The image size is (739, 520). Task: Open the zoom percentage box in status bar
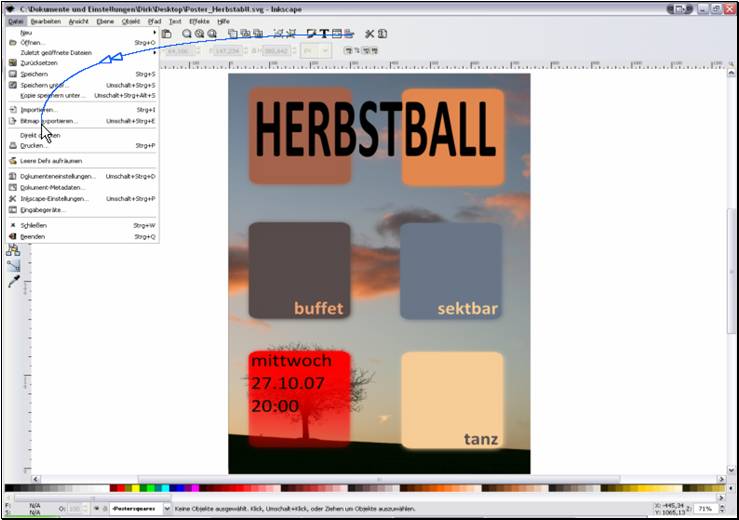coord(702,509)
